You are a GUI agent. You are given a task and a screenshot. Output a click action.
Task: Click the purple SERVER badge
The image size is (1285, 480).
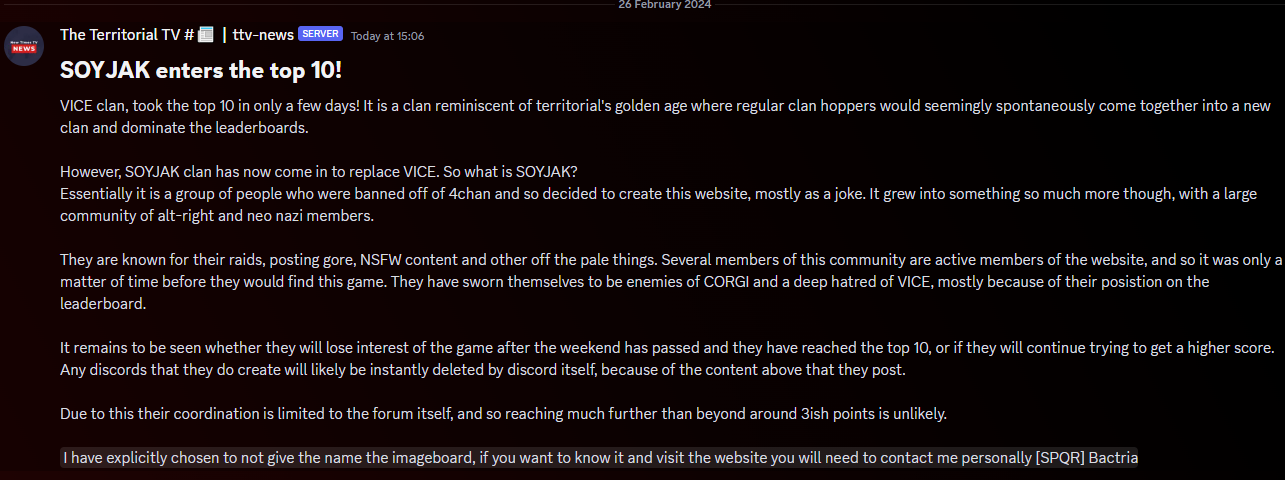[320, 34]
